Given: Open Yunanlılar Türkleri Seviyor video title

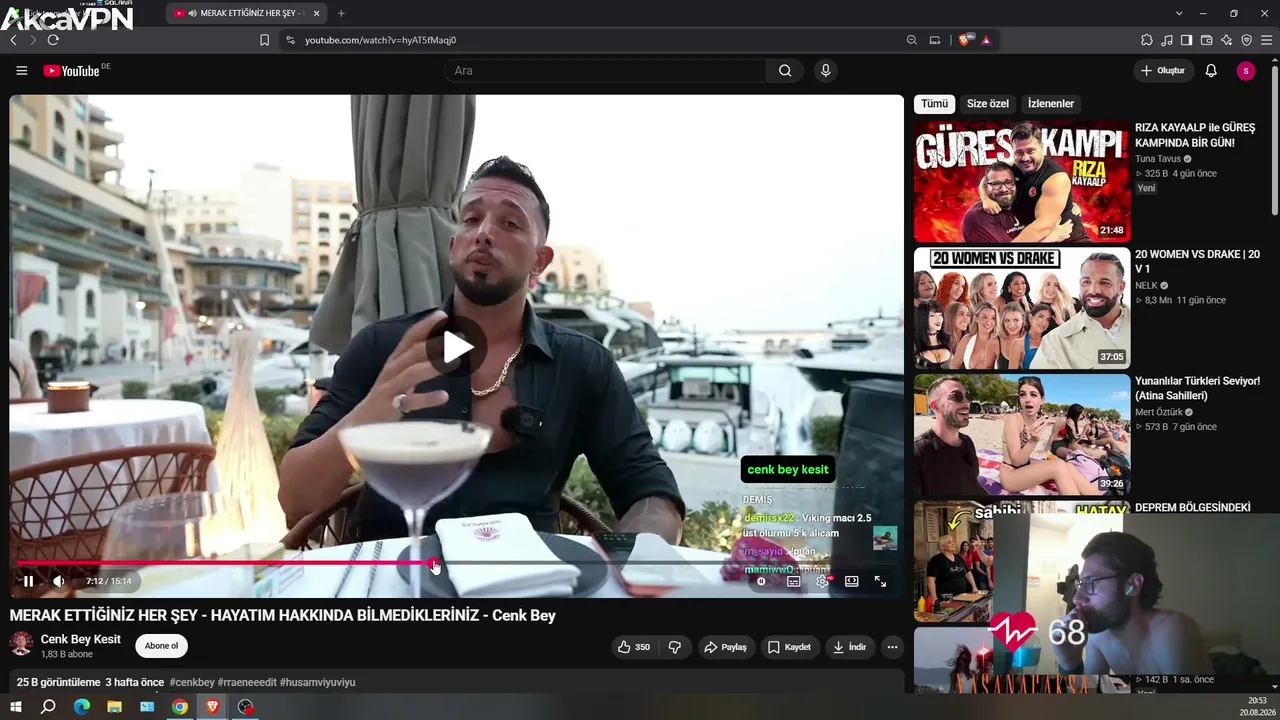Looking at the screenshot, I should pyautogui.click(x=1198, y=389).
